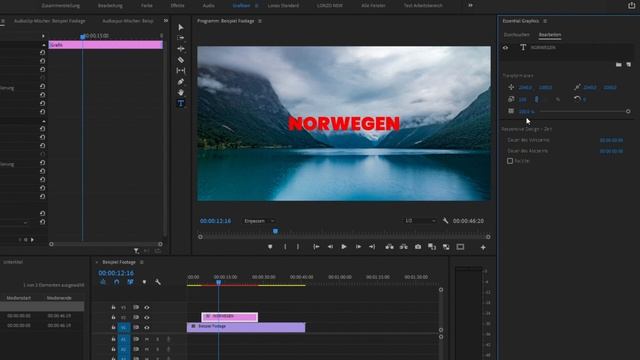Select the Track Select Forward tool
The width and height of the screenshot is (640, 360).
(181, 38)
